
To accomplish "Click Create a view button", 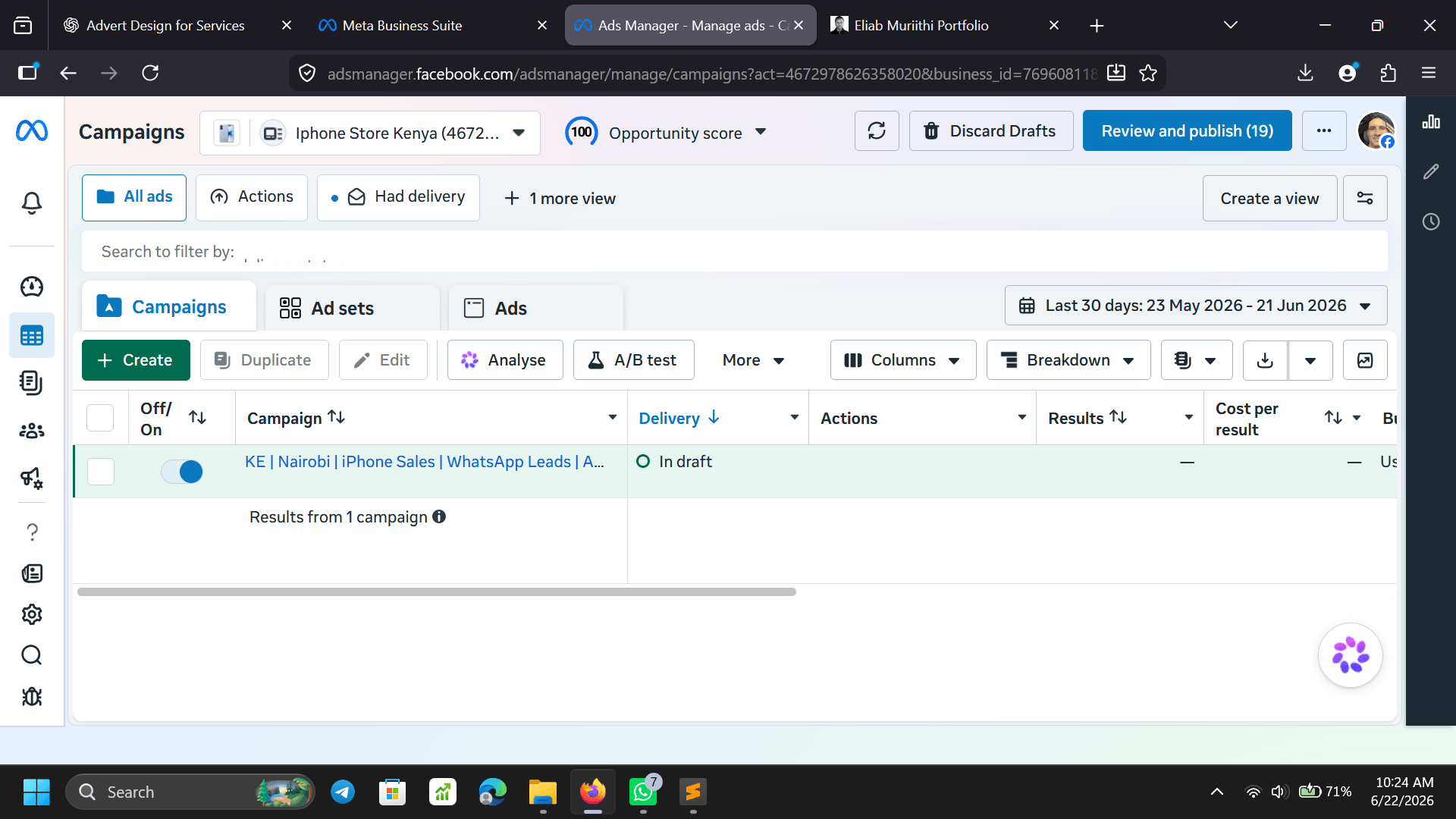I will coord(1269,199).
